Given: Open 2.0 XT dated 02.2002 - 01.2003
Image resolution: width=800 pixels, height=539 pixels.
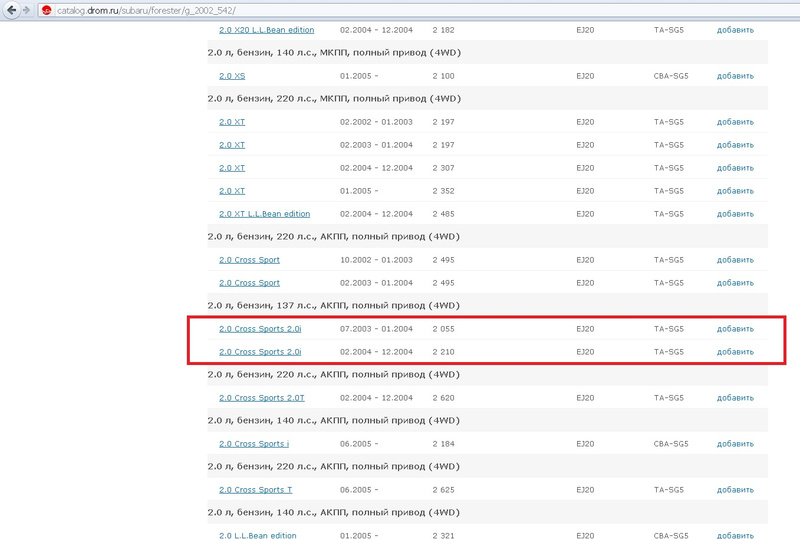Looking at the screenshot, I should [x=231, y=122].
